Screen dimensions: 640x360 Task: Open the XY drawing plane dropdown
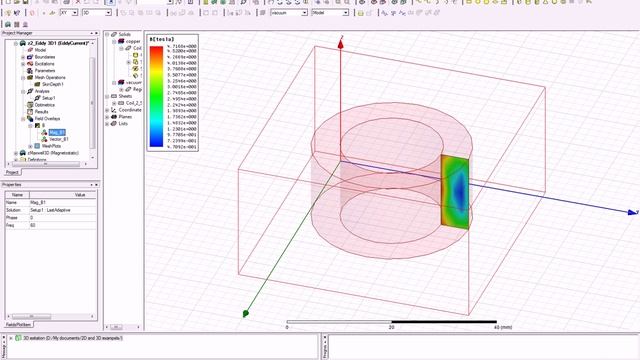pos(75,13)
